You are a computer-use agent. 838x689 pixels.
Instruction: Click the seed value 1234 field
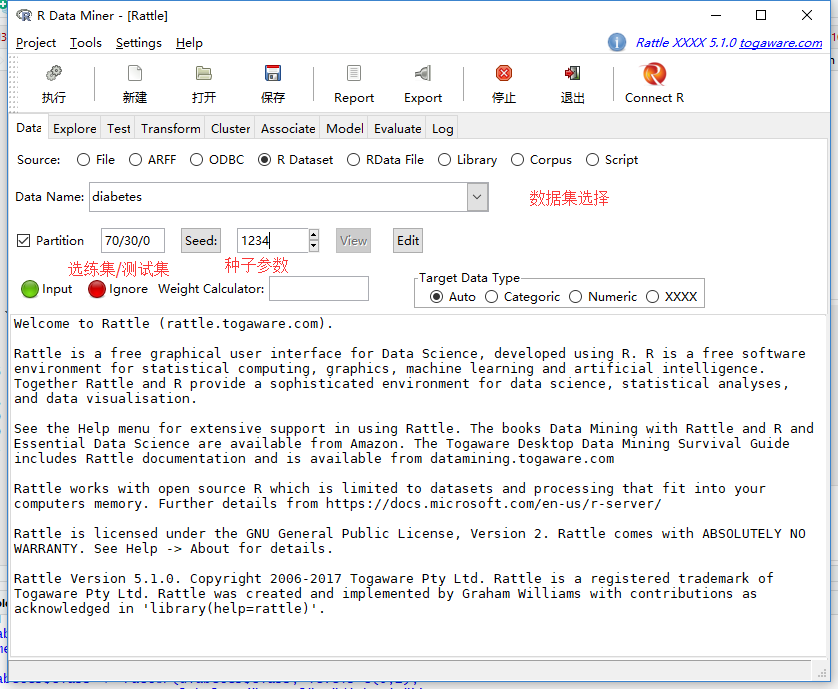(273, 241)
